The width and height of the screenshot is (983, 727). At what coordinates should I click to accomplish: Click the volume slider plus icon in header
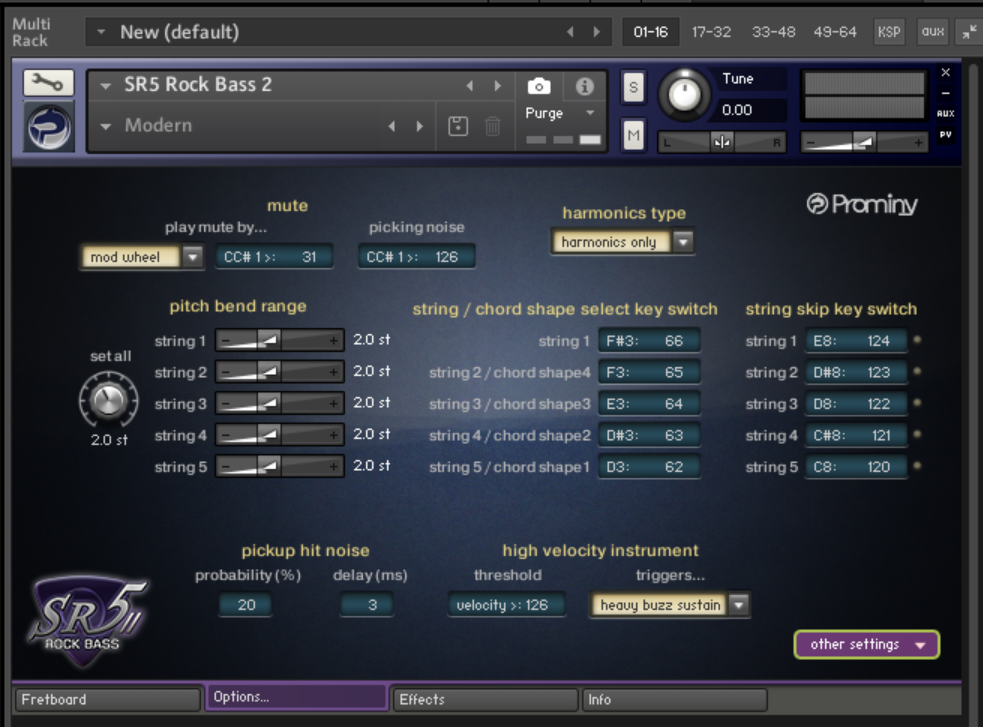(x=918, y=143)
